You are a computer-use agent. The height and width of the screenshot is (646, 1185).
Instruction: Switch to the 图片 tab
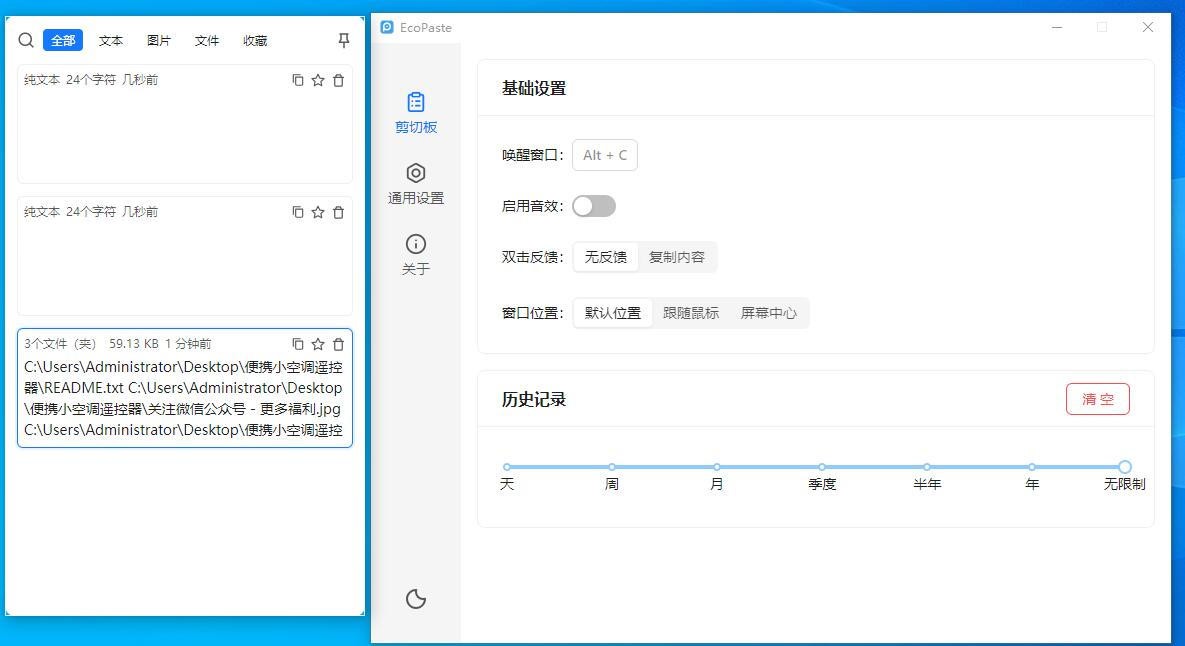tap(159, 41)
